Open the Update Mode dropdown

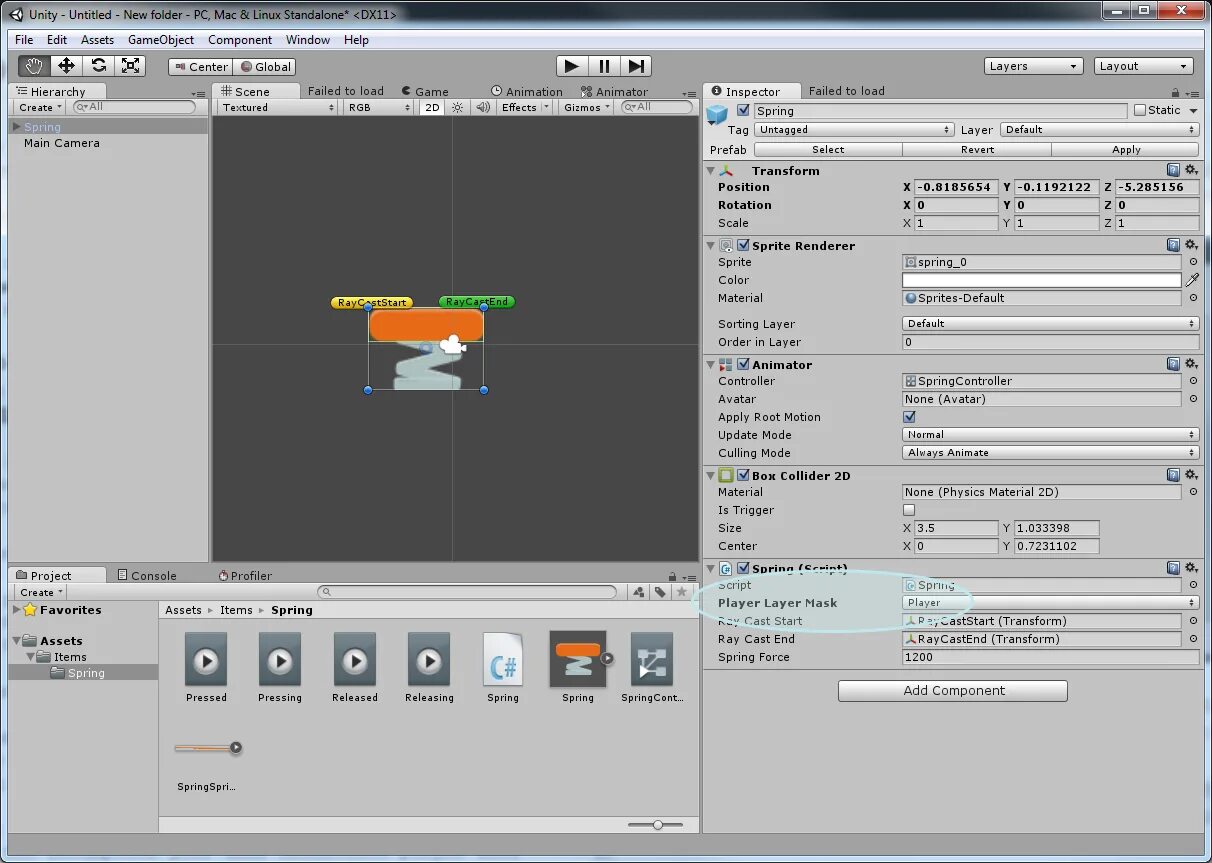[x=1050, y=435]
